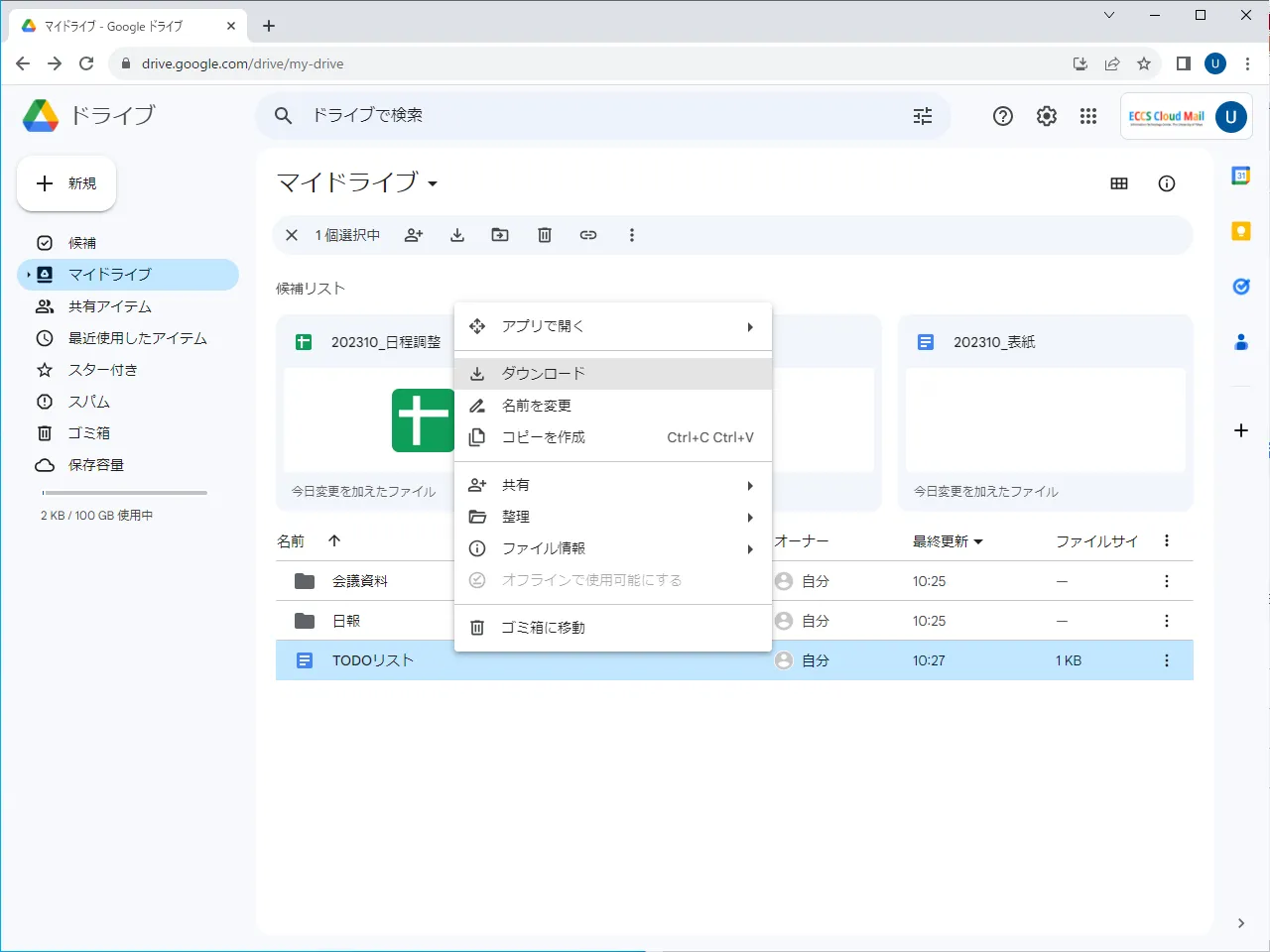Toggle the details info panel
1270x952 pixels.
tap(1167, 183)
